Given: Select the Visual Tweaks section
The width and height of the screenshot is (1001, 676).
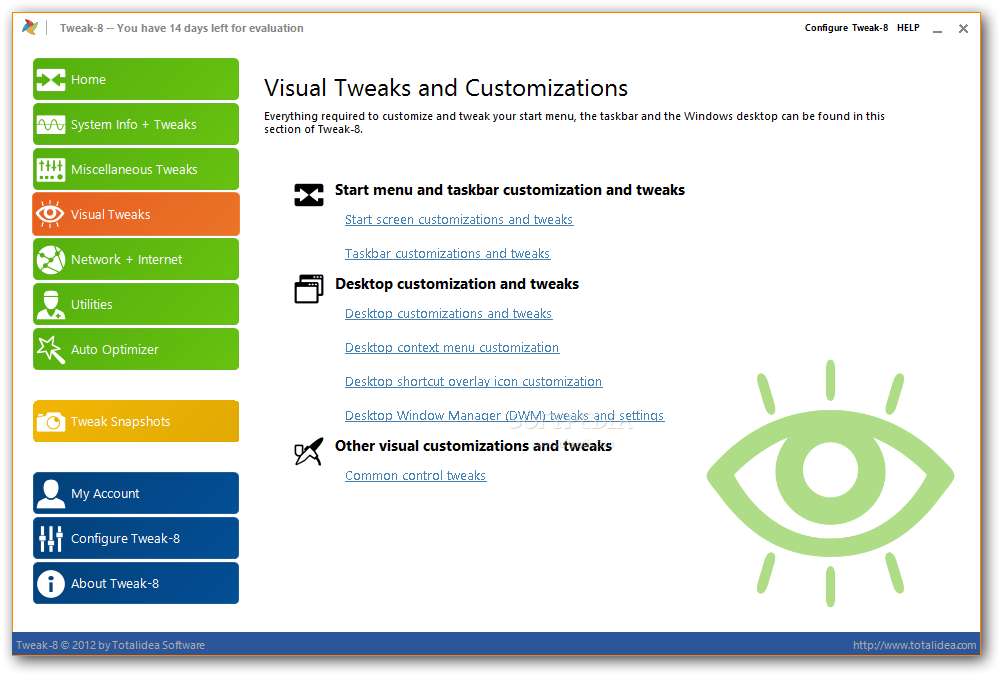Looking at the screenshot, I should click(x=136, y=214).
